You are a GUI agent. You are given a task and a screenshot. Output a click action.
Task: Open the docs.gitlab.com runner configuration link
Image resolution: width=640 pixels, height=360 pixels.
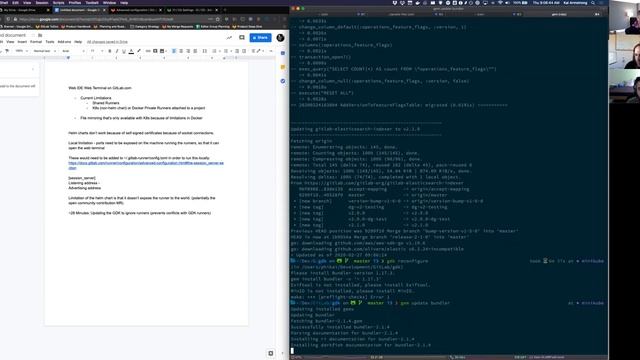click(x=146, y=165)
